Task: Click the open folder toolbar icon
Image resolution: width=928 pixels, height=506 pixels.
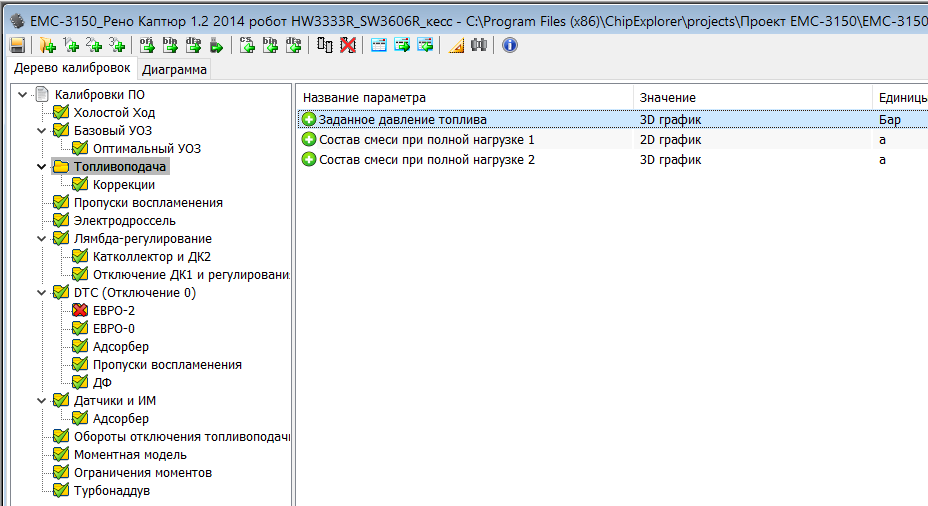Action: 47,45
